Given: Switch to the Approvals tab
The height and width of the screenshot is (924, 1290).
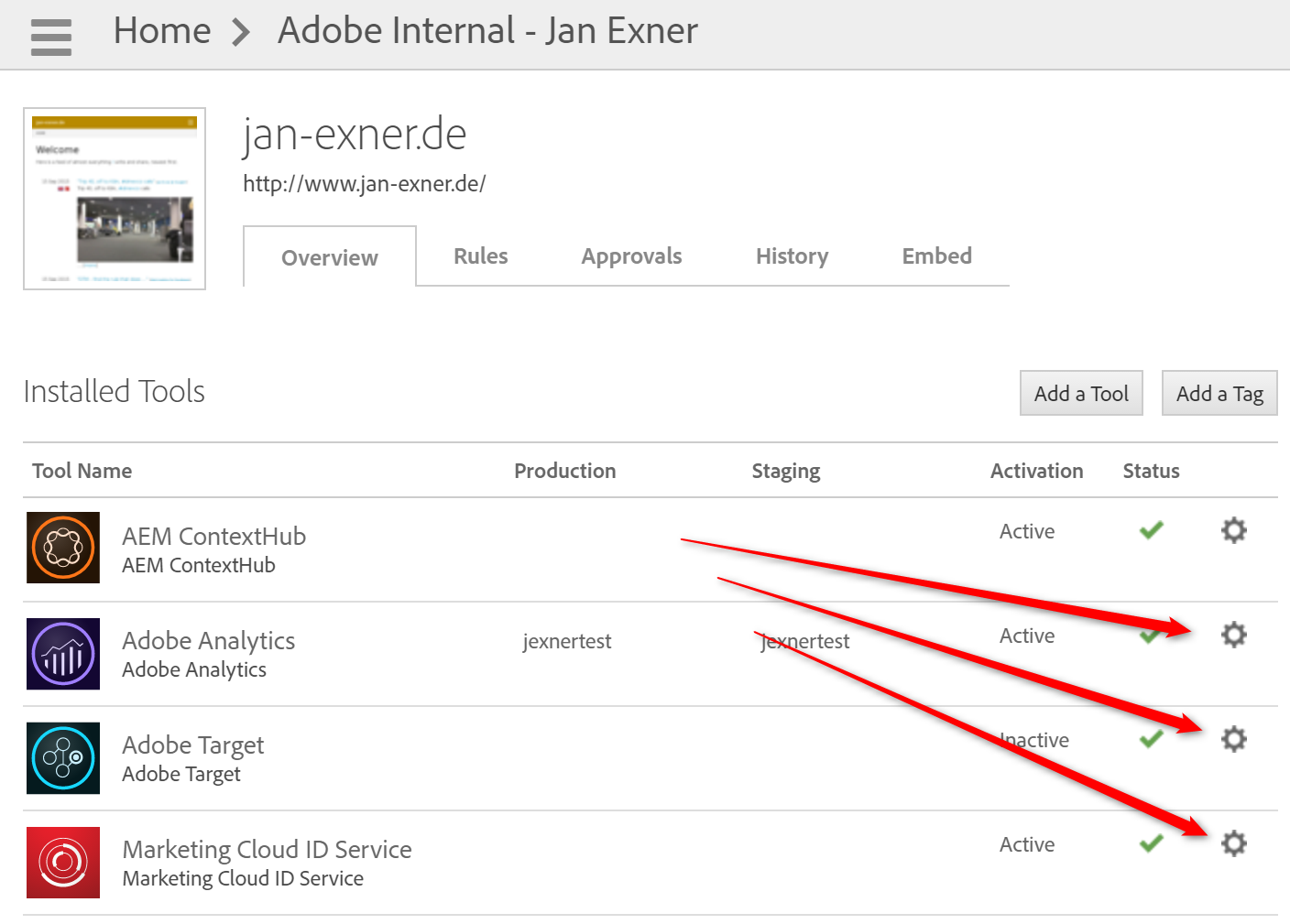Looking at the screenshot, I should tap(631, 256).
